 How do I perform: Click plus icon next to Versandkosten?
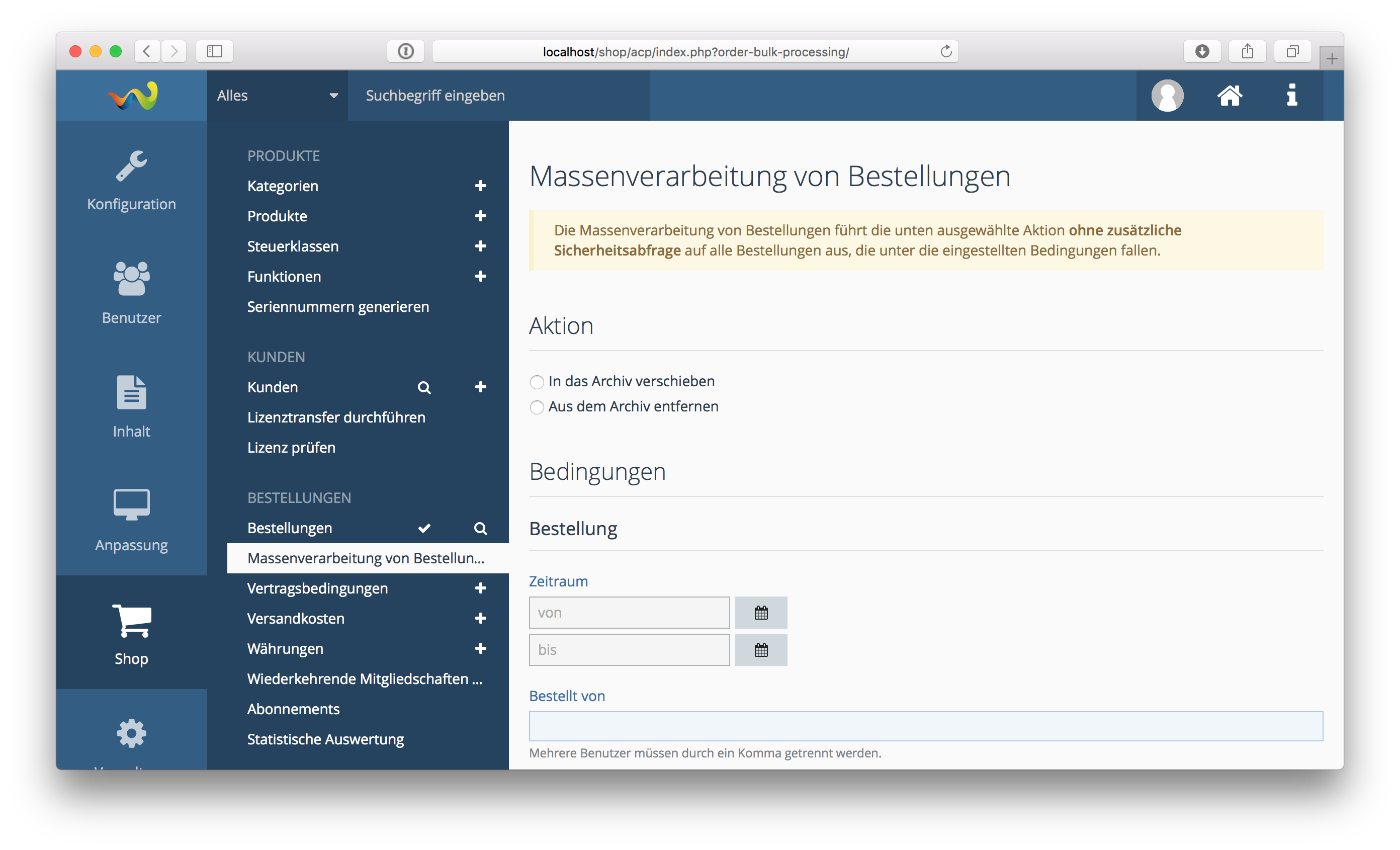click(x=480, y=619)
